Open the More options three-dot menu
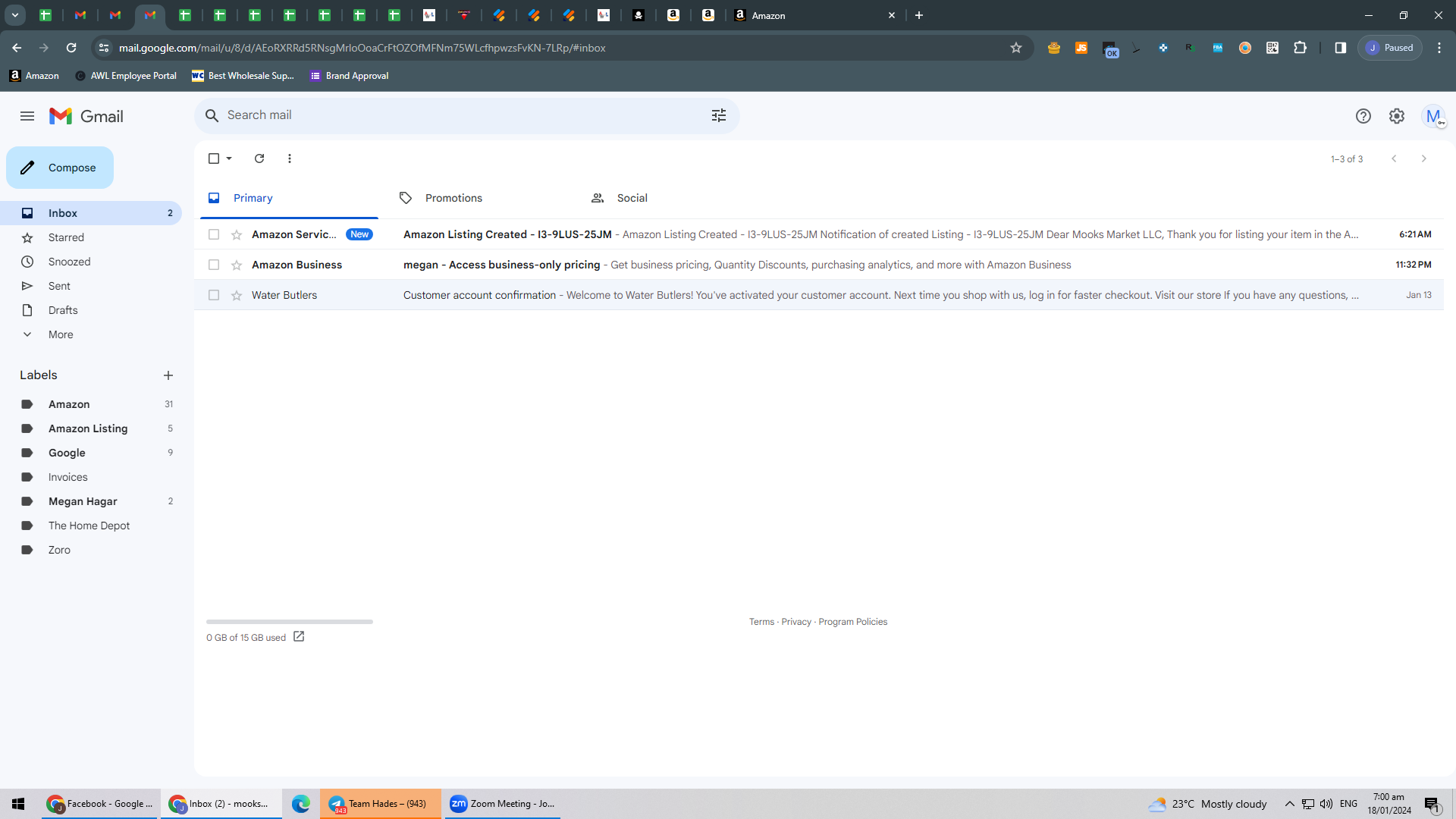This screenshot has height=819, width=1456. 290,158
